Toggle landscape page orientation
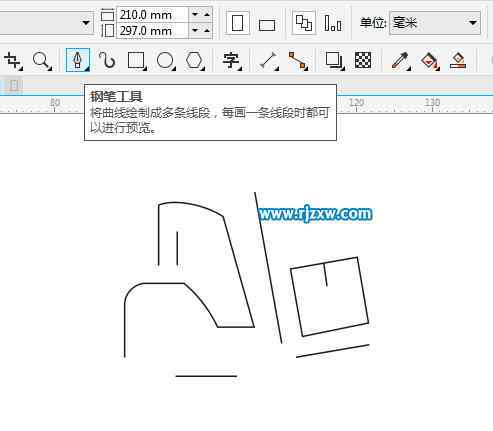The image size is (493, 431). point(267,24)
